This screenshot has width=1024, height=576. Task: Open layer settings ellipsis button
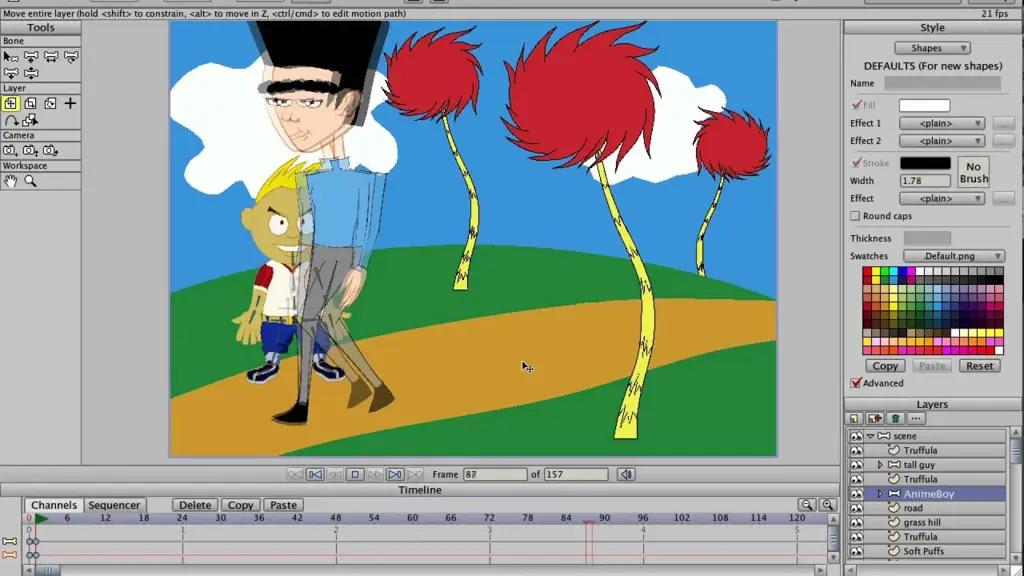tap(916, 419)
